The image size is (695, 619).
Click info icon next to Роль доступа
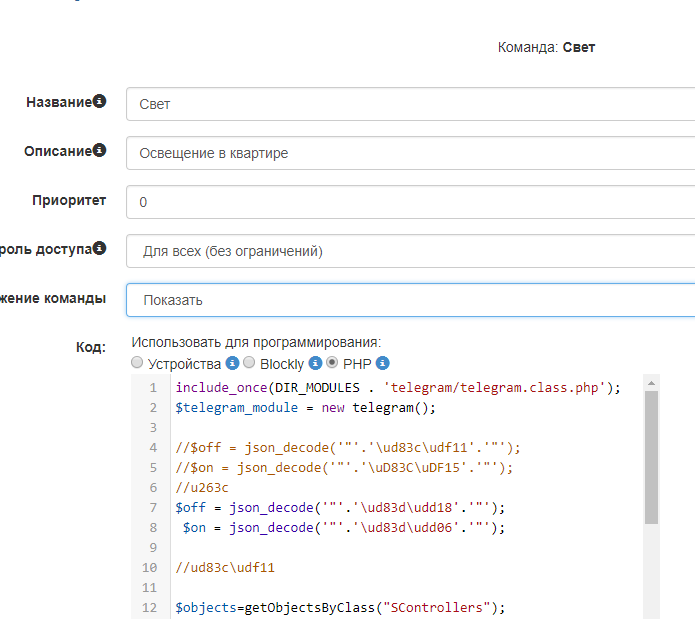pyautogui.click(x=99, y=249)
